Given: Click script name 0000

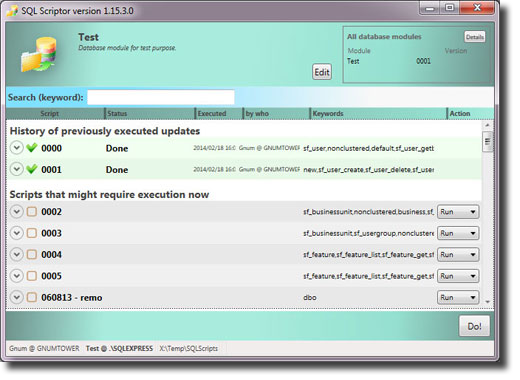Looking at the screenshot, I should [51, 148].
